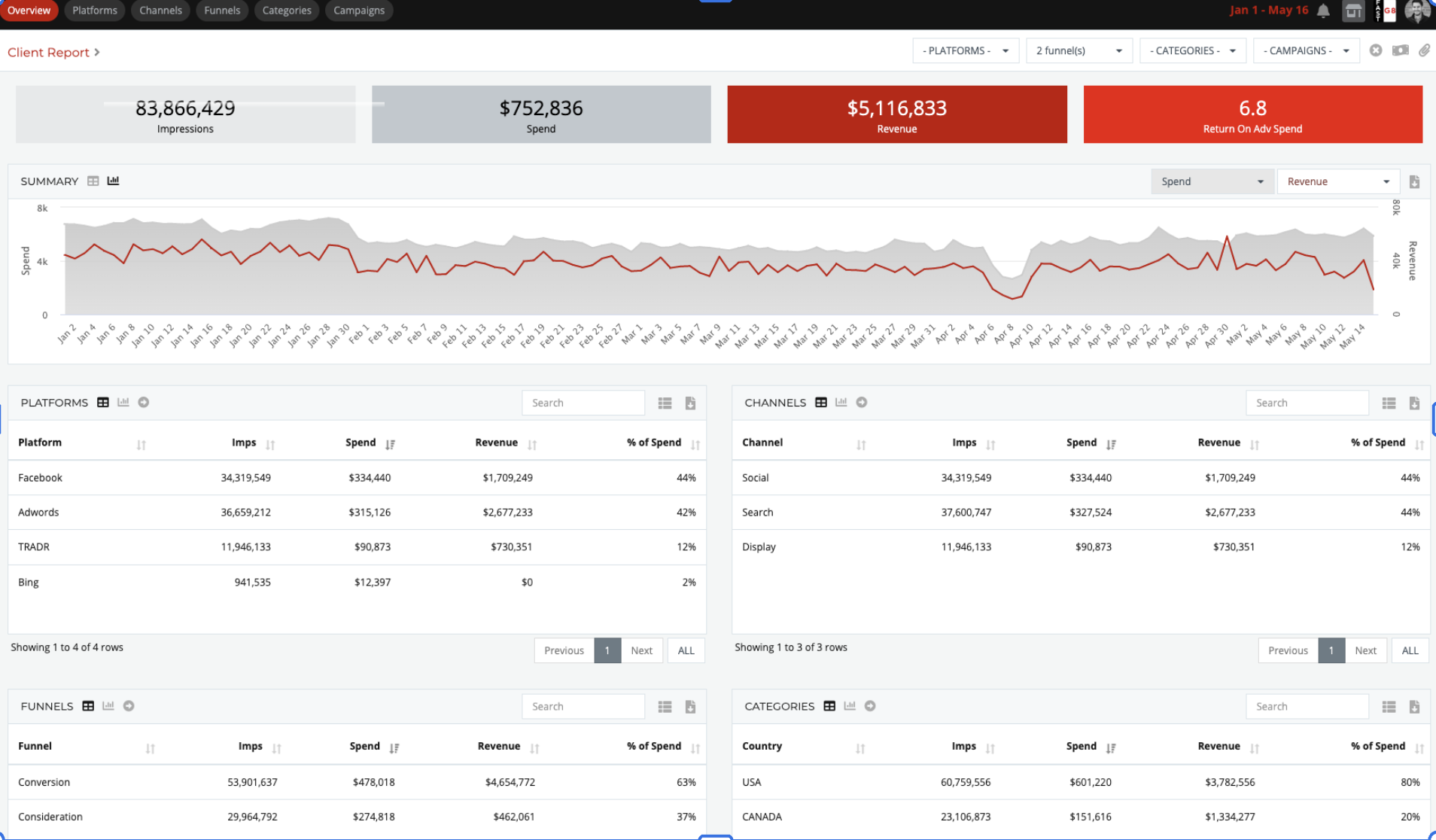This screenshot has height=840, width=1436.
Task: Switch Summary to chart view icon
Action: (x=113, y=181)
